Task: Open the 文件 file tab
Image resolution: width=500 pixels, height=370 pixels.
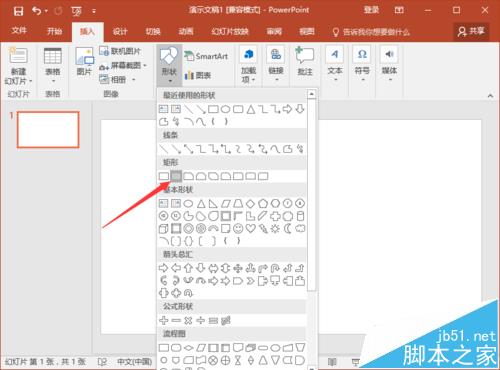Action: click(x=19, y=31)
